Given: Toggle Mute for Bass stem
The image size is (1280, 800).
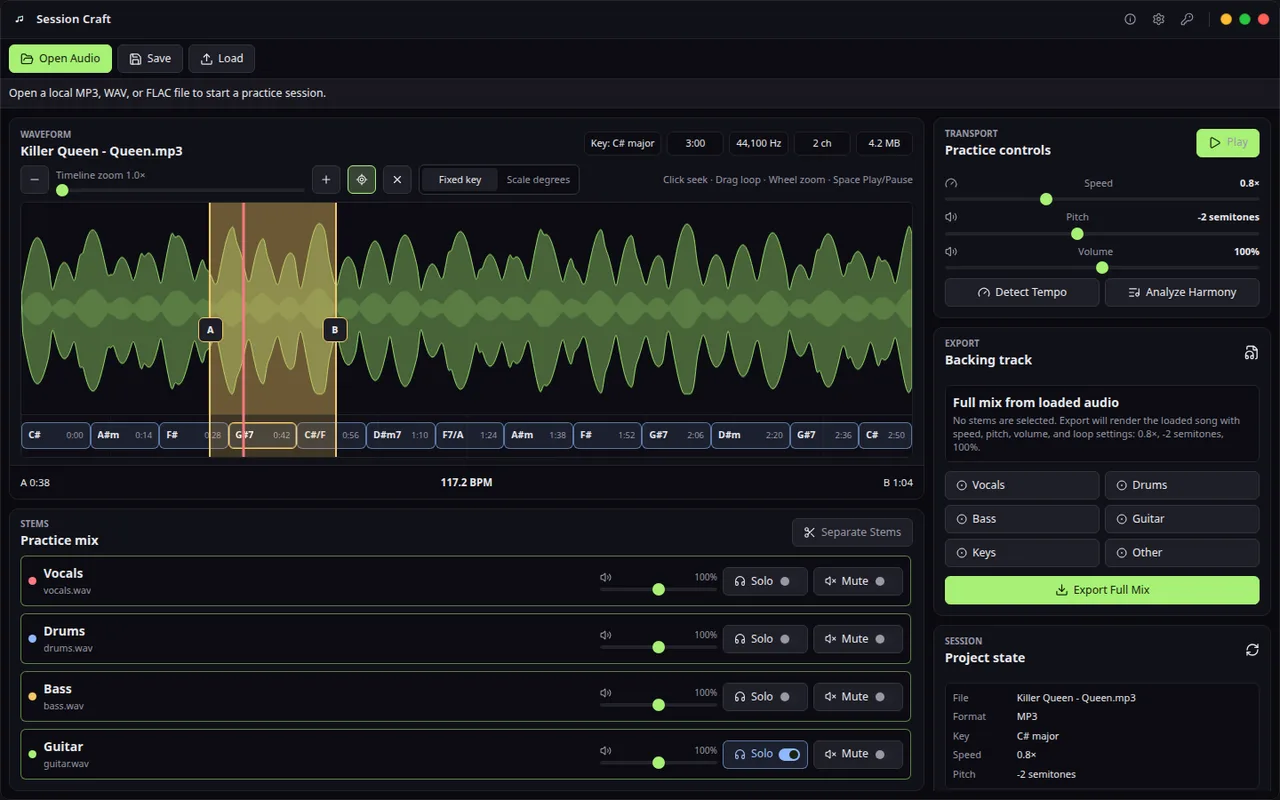Looking at the screenshot, I should (x=858, y=697).
